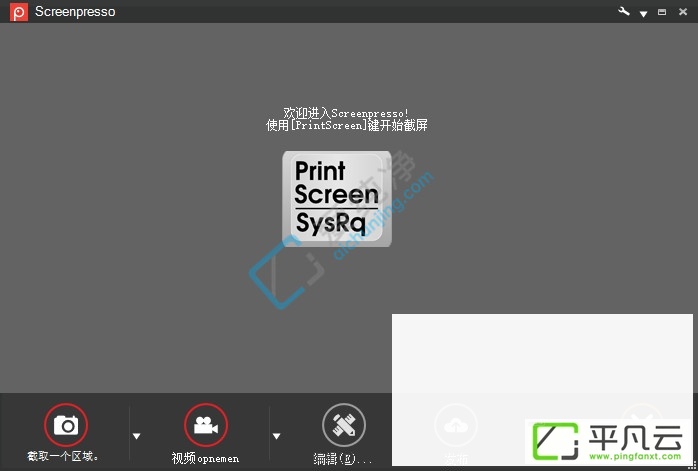Click the '使用[PrintScreen]键开始截屏' hint text
Image resolution: width=698 pixels, height=471 pixels.
(x=347, y=125)
